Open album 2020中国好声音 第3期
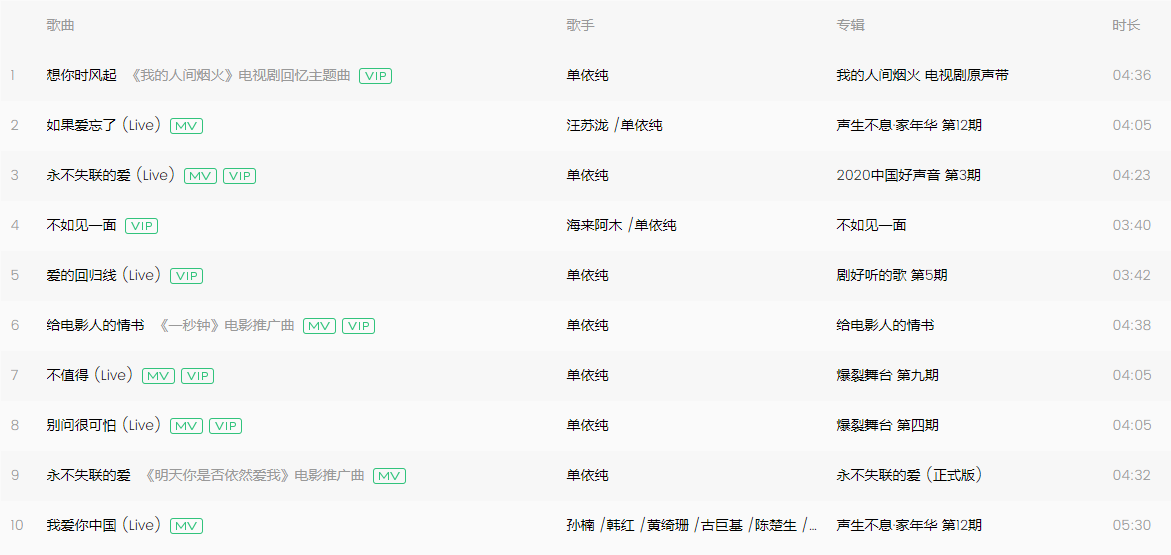This screenshot has width=1171, height=555. point(908,175)
